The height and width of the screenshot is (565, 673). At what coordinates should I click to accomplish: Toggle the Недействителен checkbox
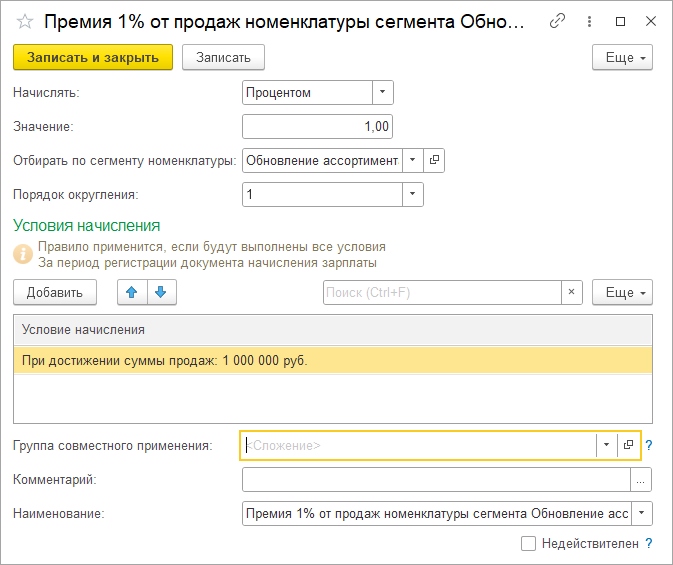(529, 543)
